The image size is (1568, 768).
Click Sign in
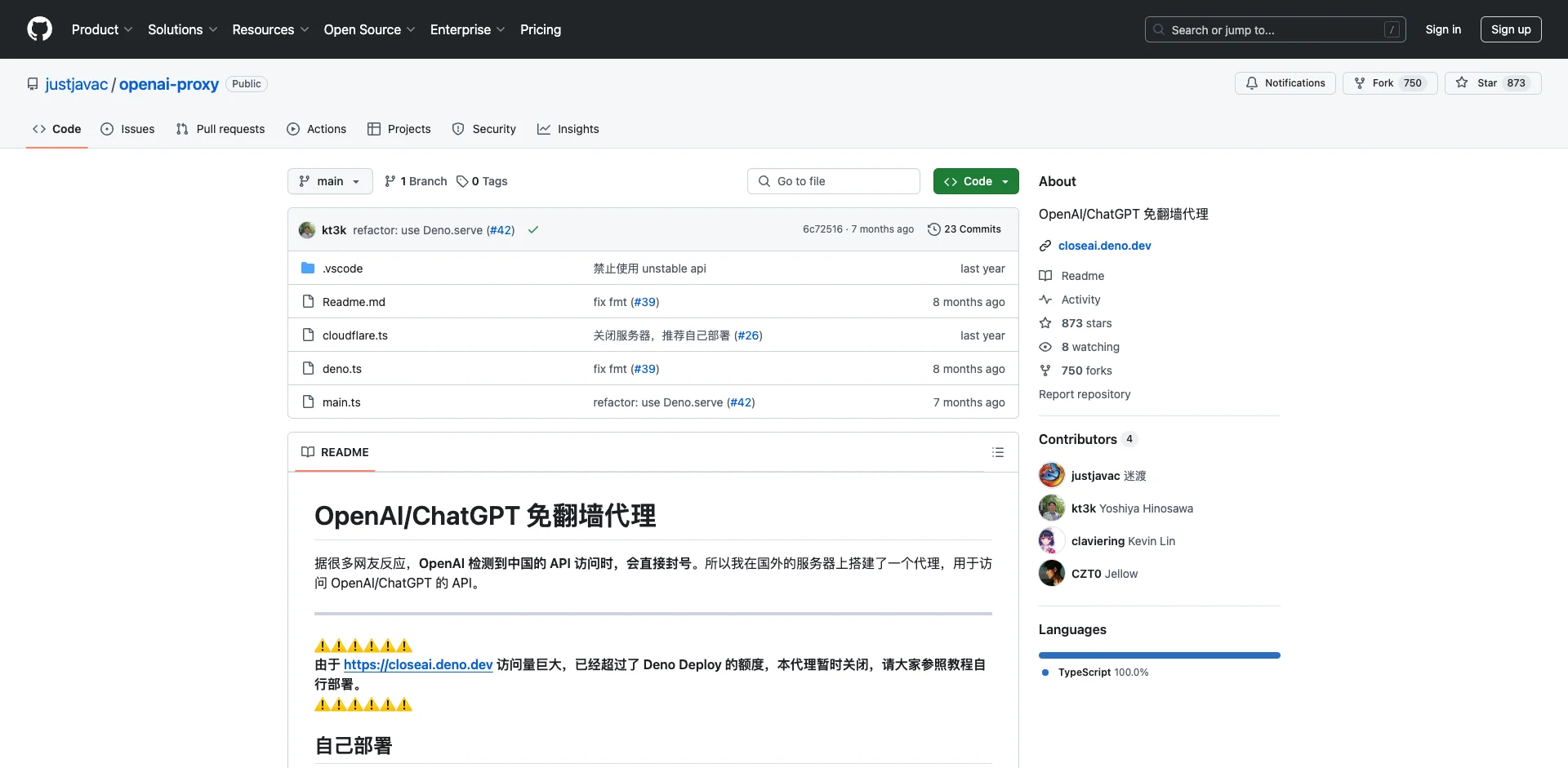(x=1443, y=29)
